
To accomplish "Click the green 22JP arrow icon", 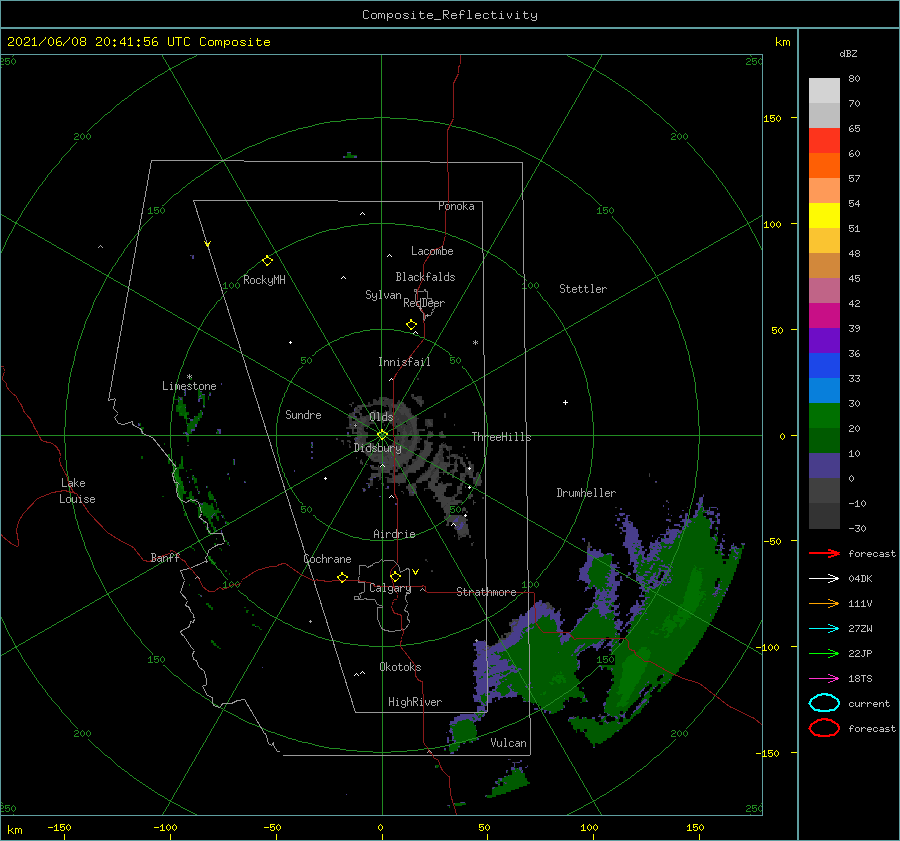I will 824,653.
